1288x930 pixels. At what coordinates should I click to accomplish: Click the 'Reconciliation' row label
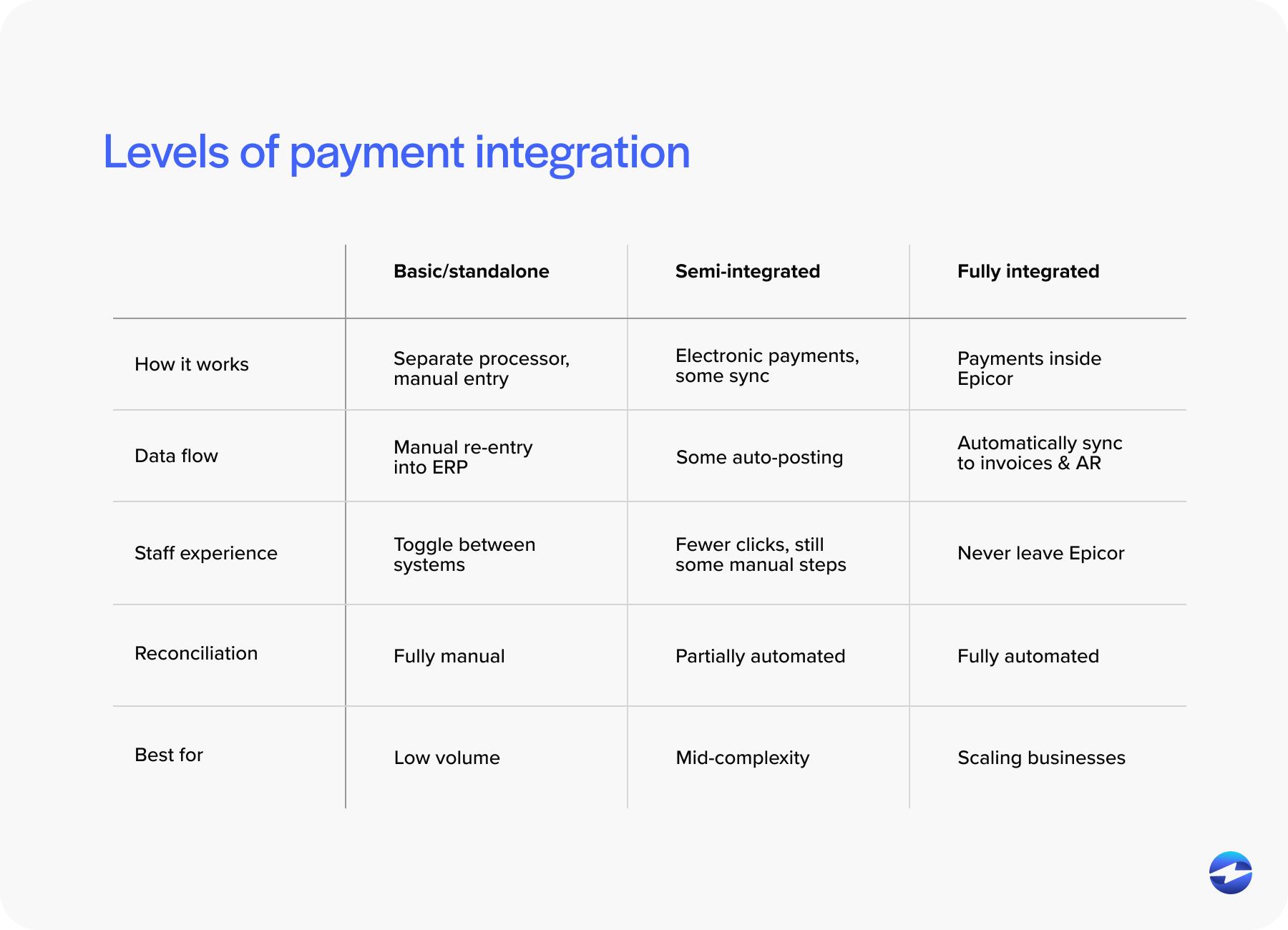[196, 653]
